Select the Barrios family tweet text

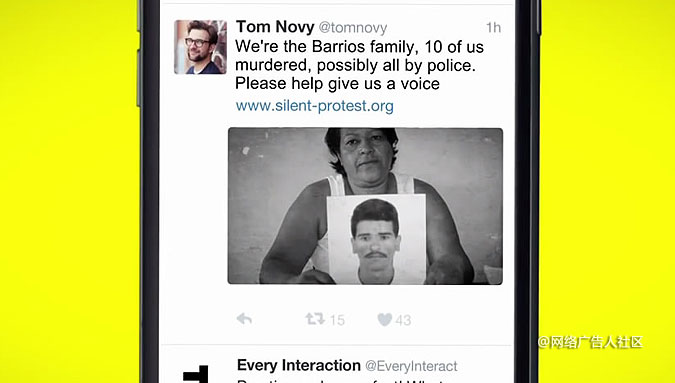click(x=359, y=65)
